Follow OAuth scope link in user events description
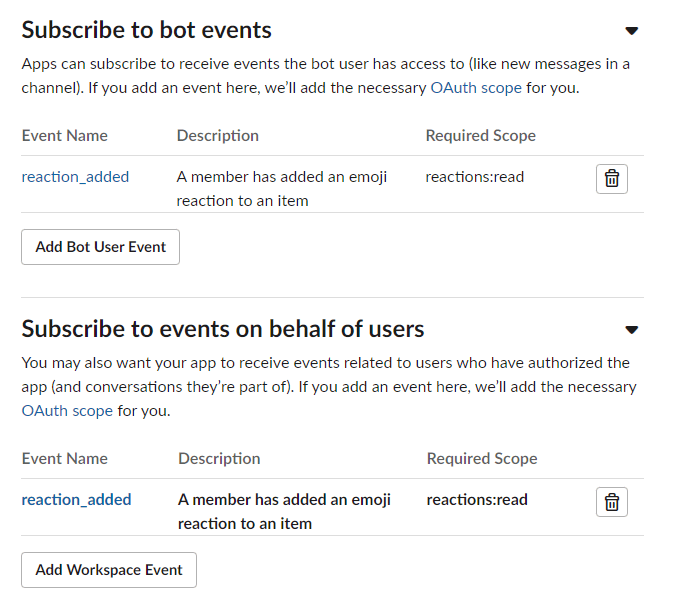 pos(67,411)
